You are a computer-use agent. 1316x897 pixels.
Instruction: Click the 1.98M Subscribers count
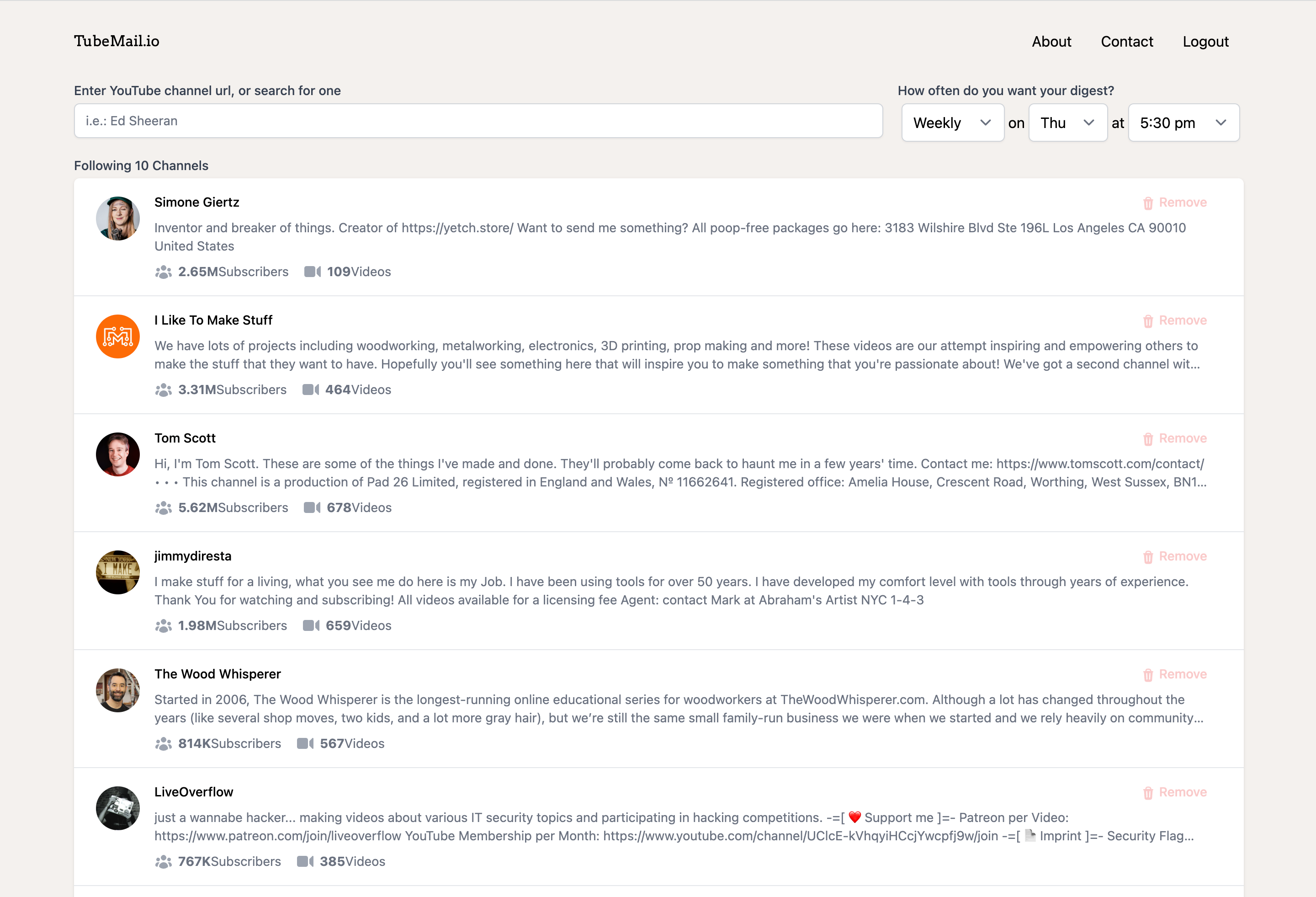tap(233, 625)
